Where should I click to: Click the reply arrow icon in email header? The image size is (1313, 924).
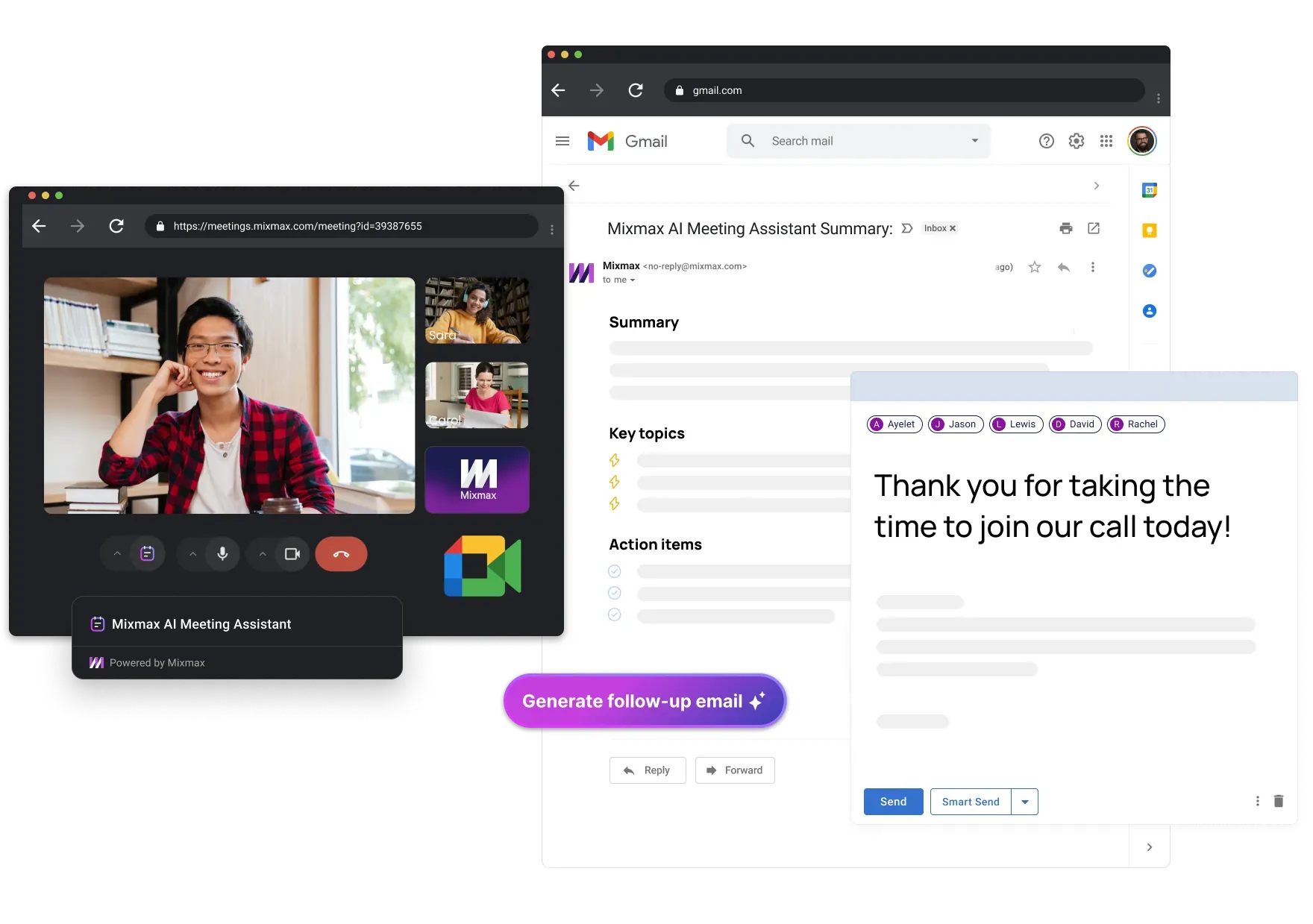point(1064,267)
